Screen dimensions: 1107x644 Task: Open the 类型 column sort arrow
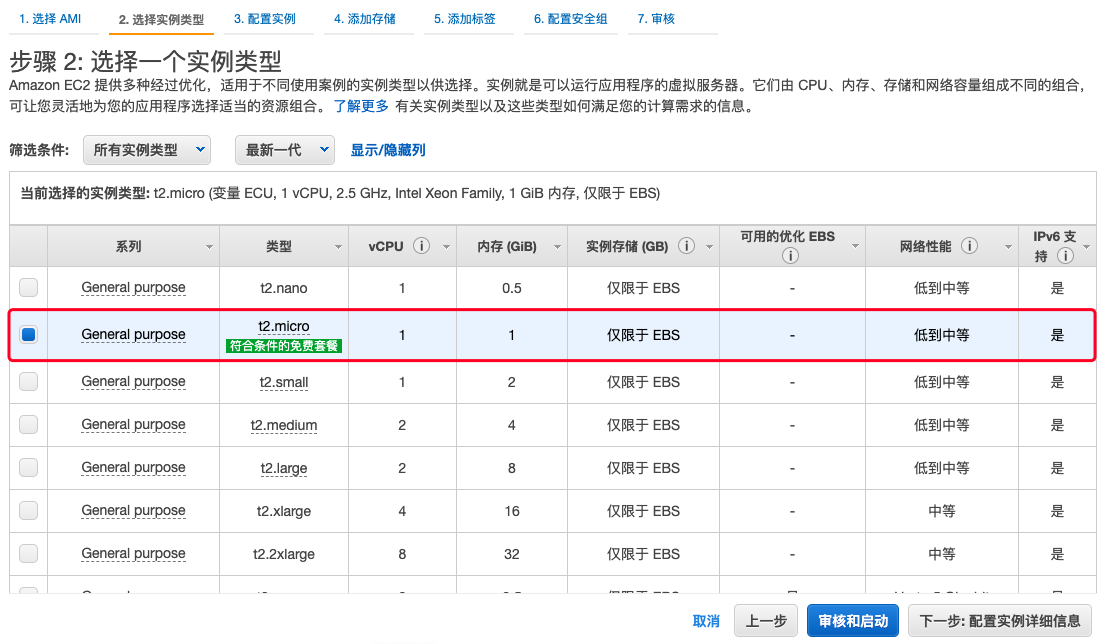coord(338,247)
